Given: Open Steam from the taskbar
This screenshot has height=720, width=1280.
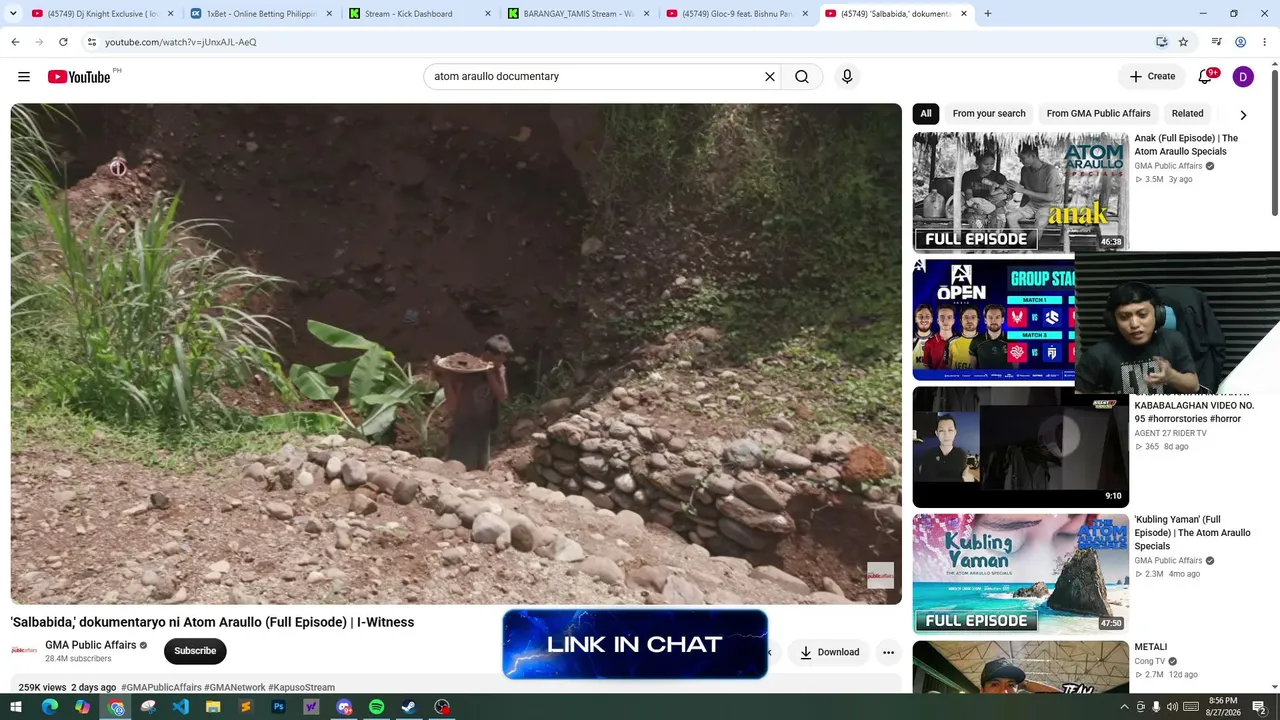Looking at the screenshot, I should point(409,707).
